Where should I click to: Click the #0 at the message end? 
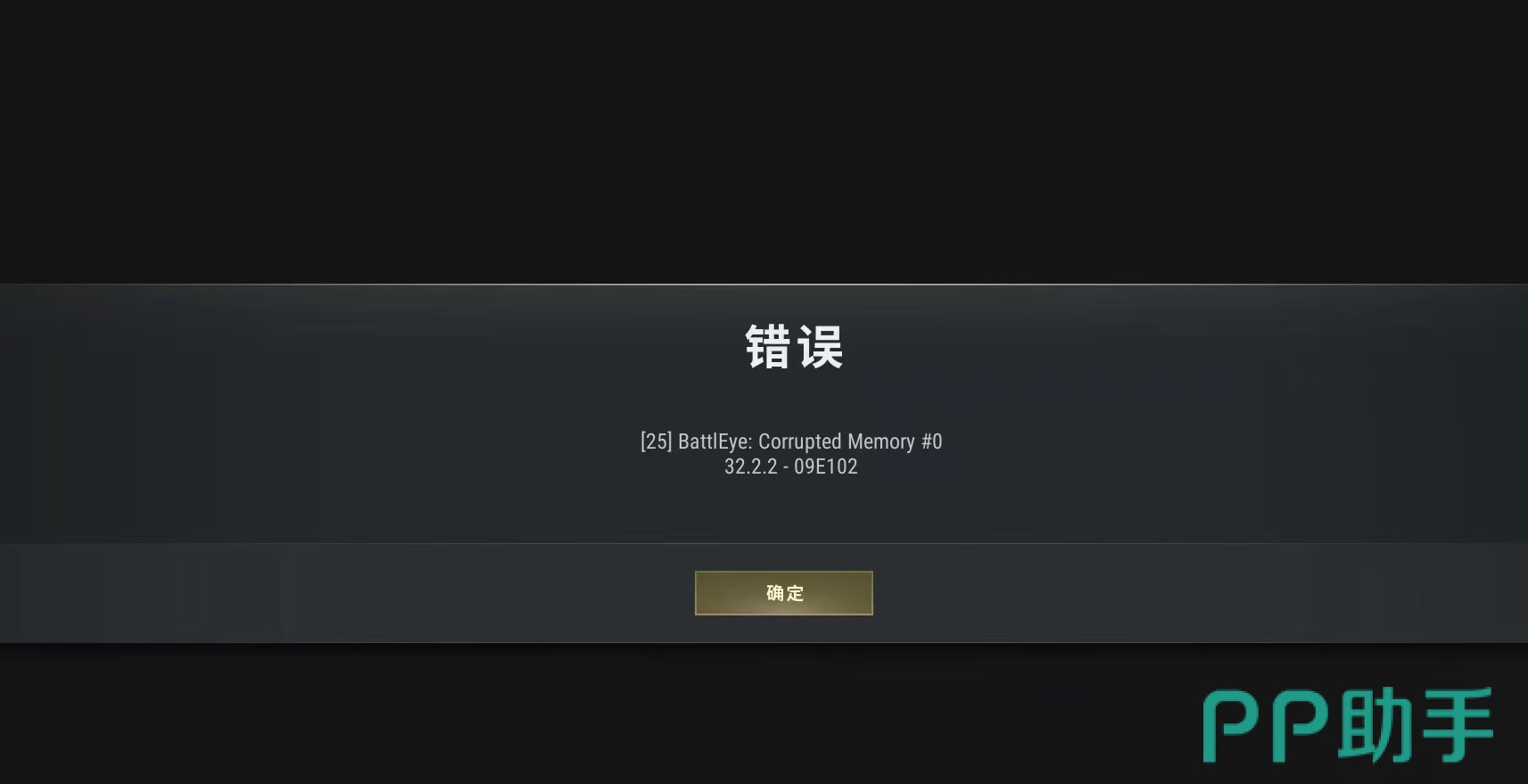932,442
